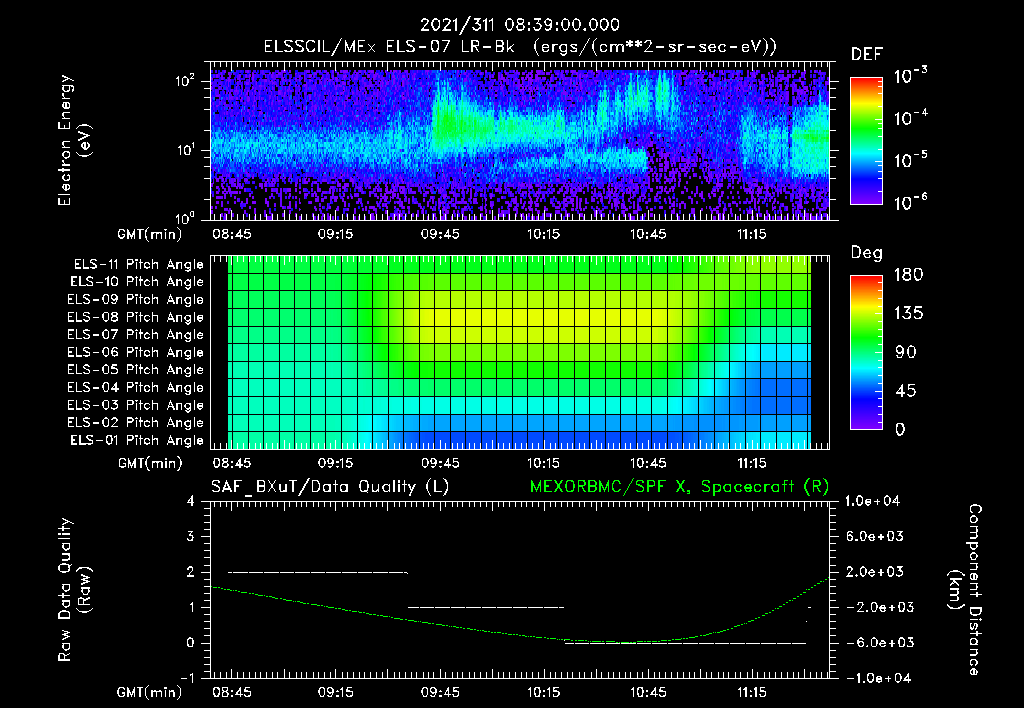
Task: Select the ELS-01 Pitch Angle row label
Action: pyautogui.click(x=137, y=440)
